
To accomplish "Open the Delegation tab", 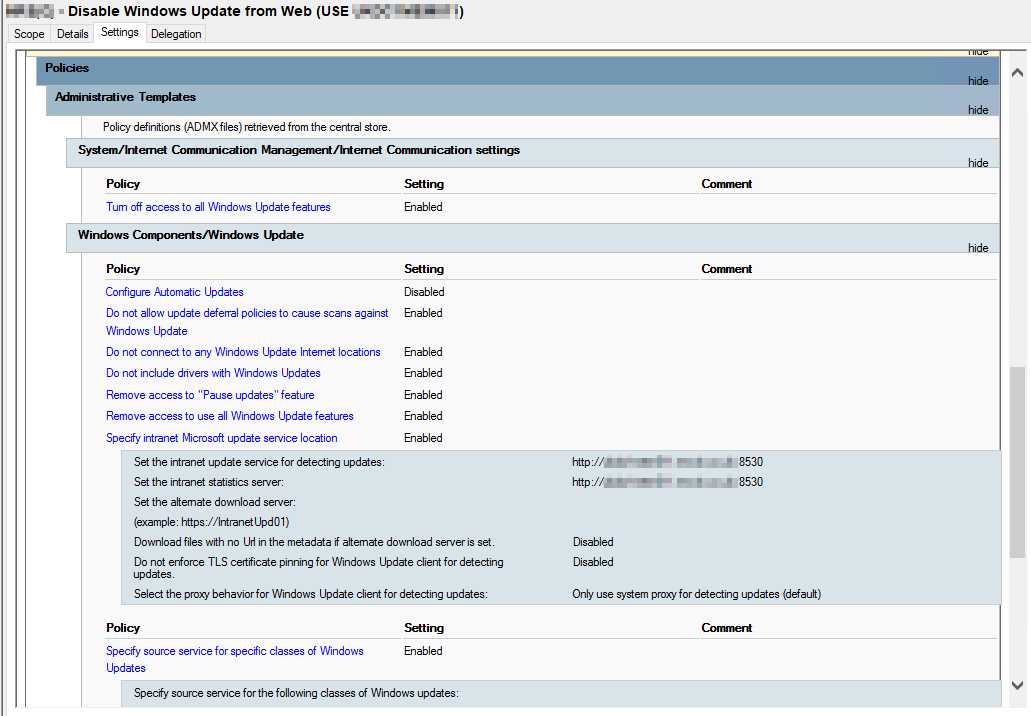I will (176, 34).
